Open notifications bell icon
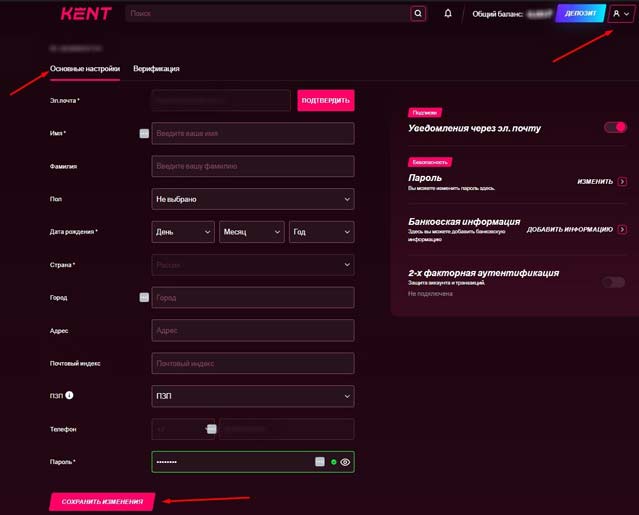 coord(448,14)
